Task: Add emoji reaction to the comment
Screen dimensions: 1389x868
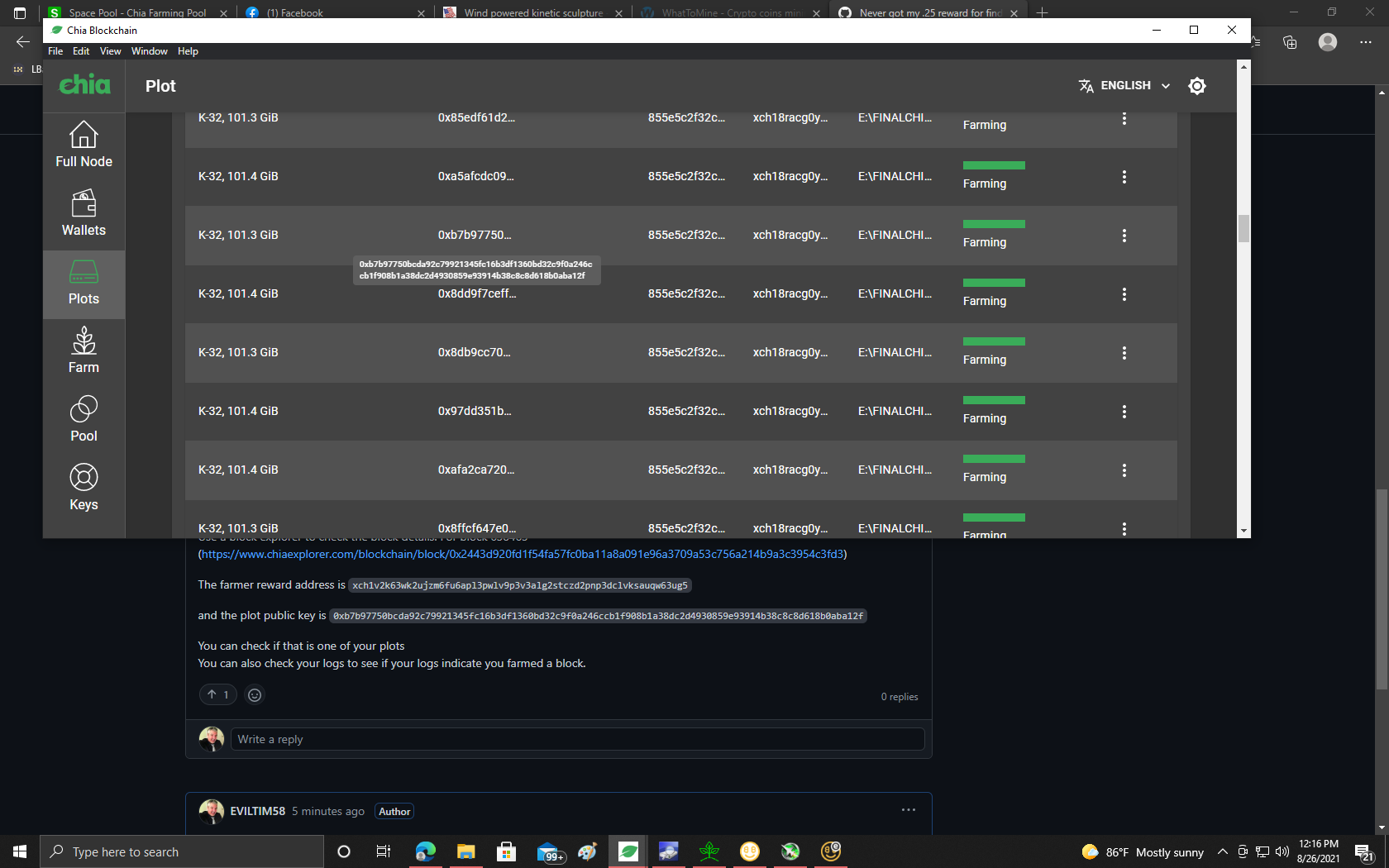Action: pos(255,695)
